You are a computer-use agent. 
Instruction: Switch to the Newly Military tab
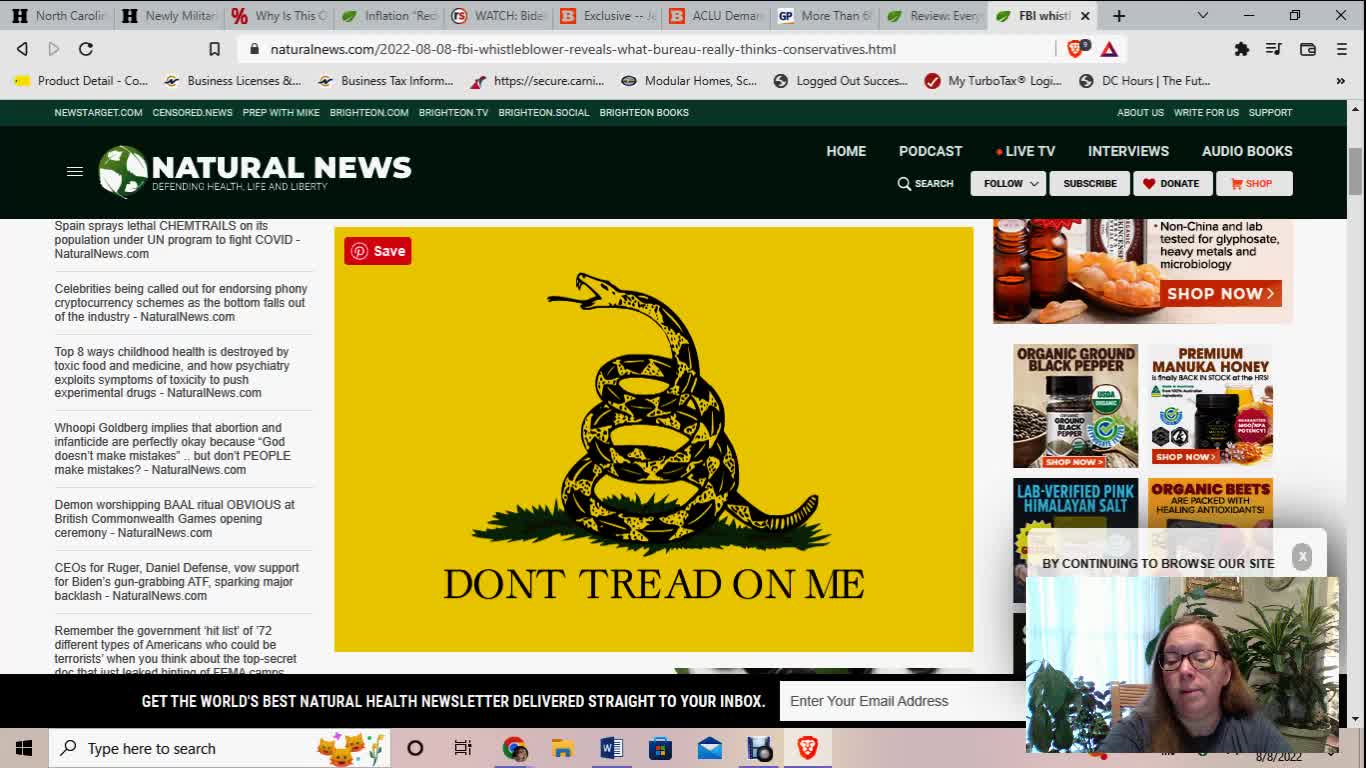pos(168,16)
